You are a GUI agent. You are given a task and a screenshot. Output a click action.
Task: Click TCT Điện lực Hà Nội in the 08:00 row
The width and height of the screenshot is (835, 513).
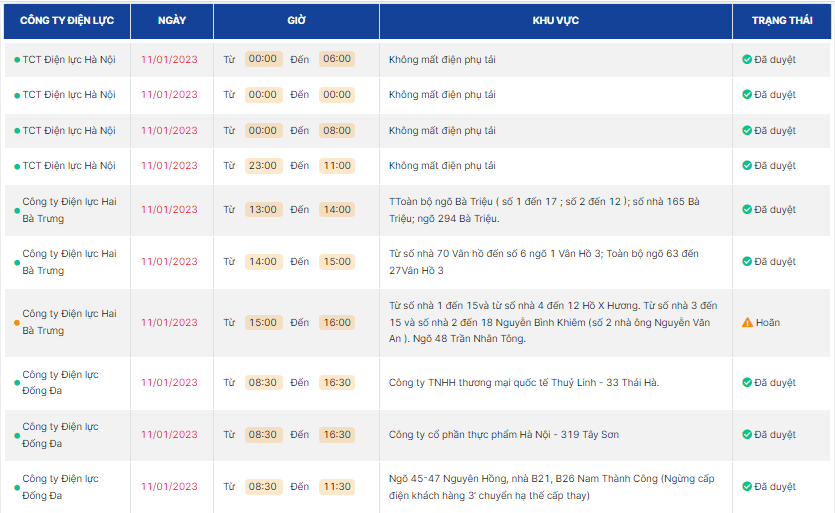(x=69, y=131)
